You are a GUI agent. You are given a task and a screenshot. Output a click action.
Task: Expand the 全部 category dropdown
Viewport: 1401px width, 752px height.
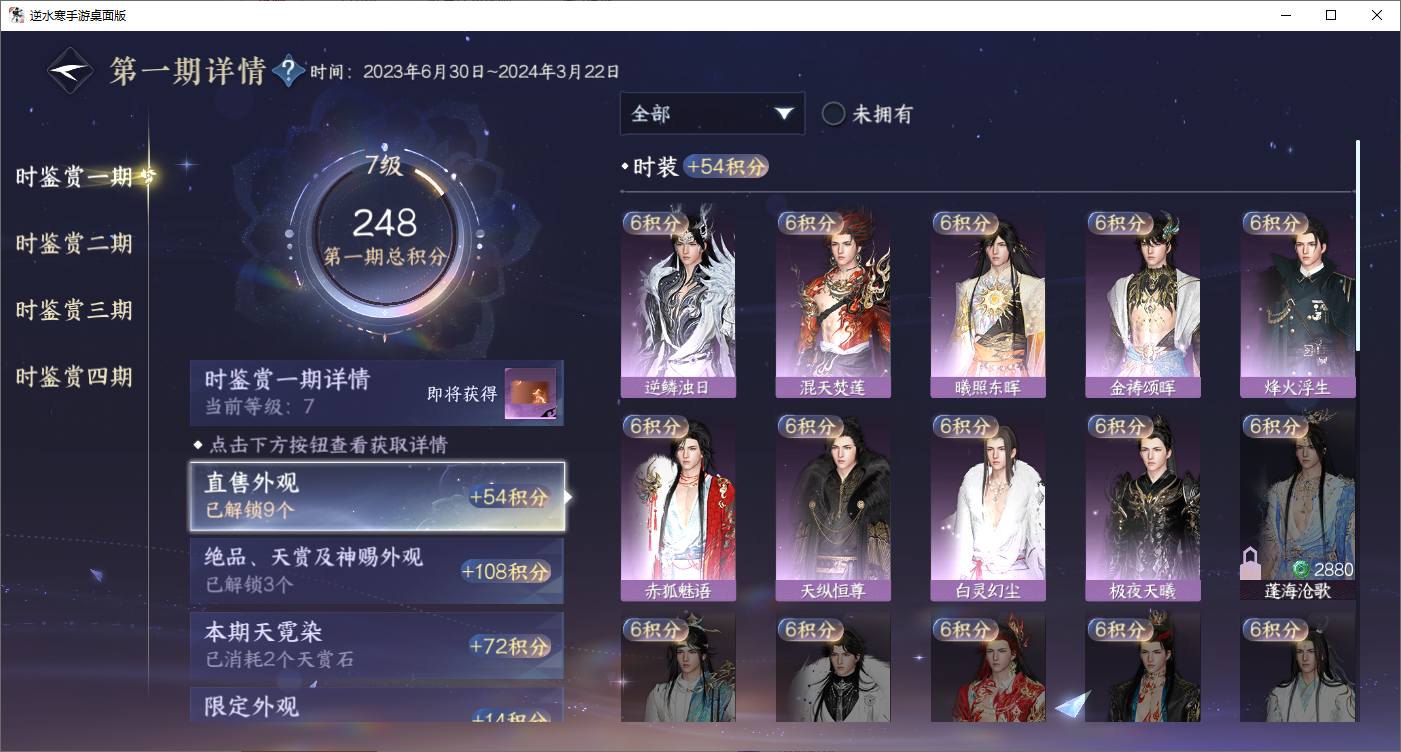tap(712, 113)
